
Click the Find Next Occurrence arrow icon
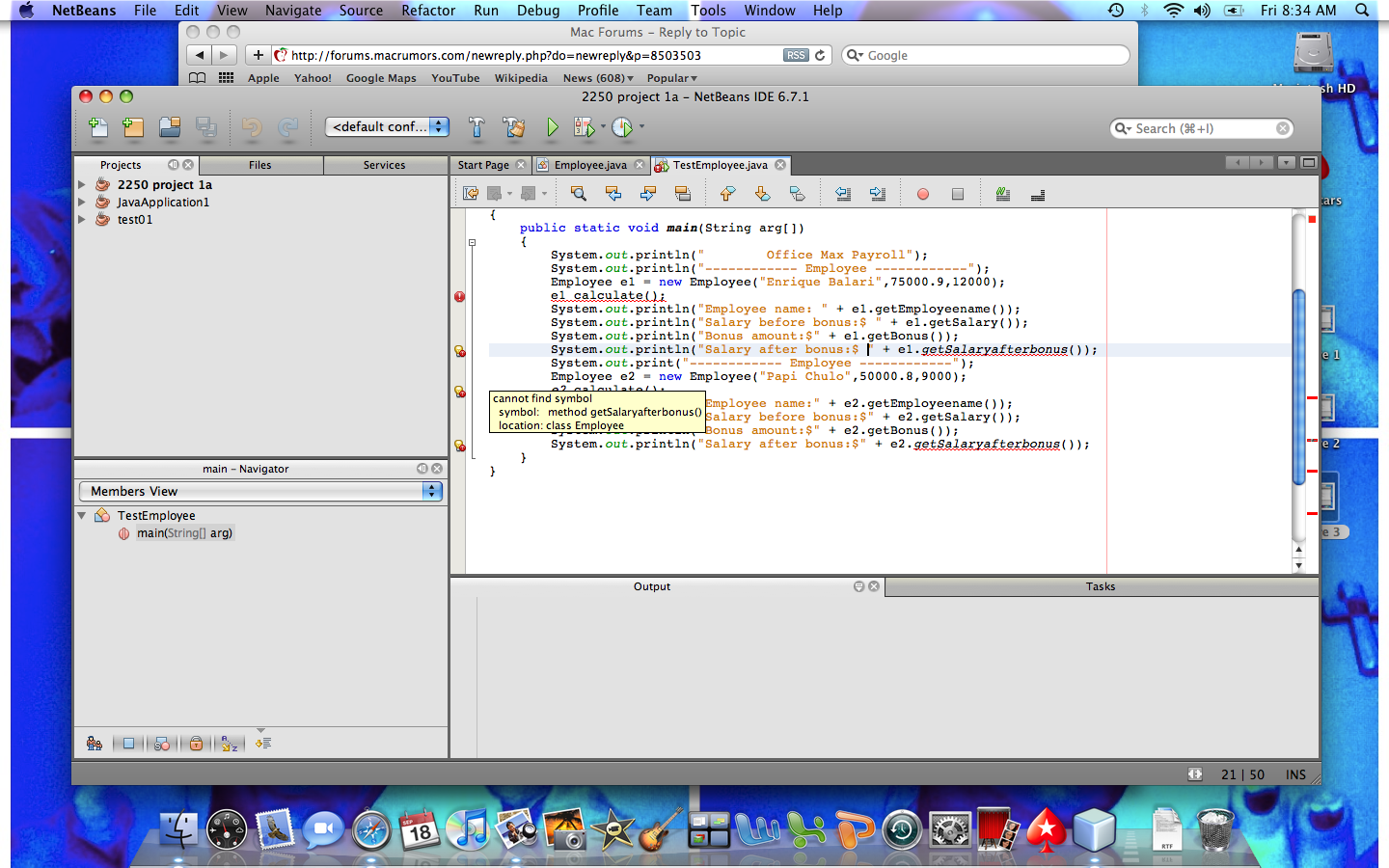(647, 194)
